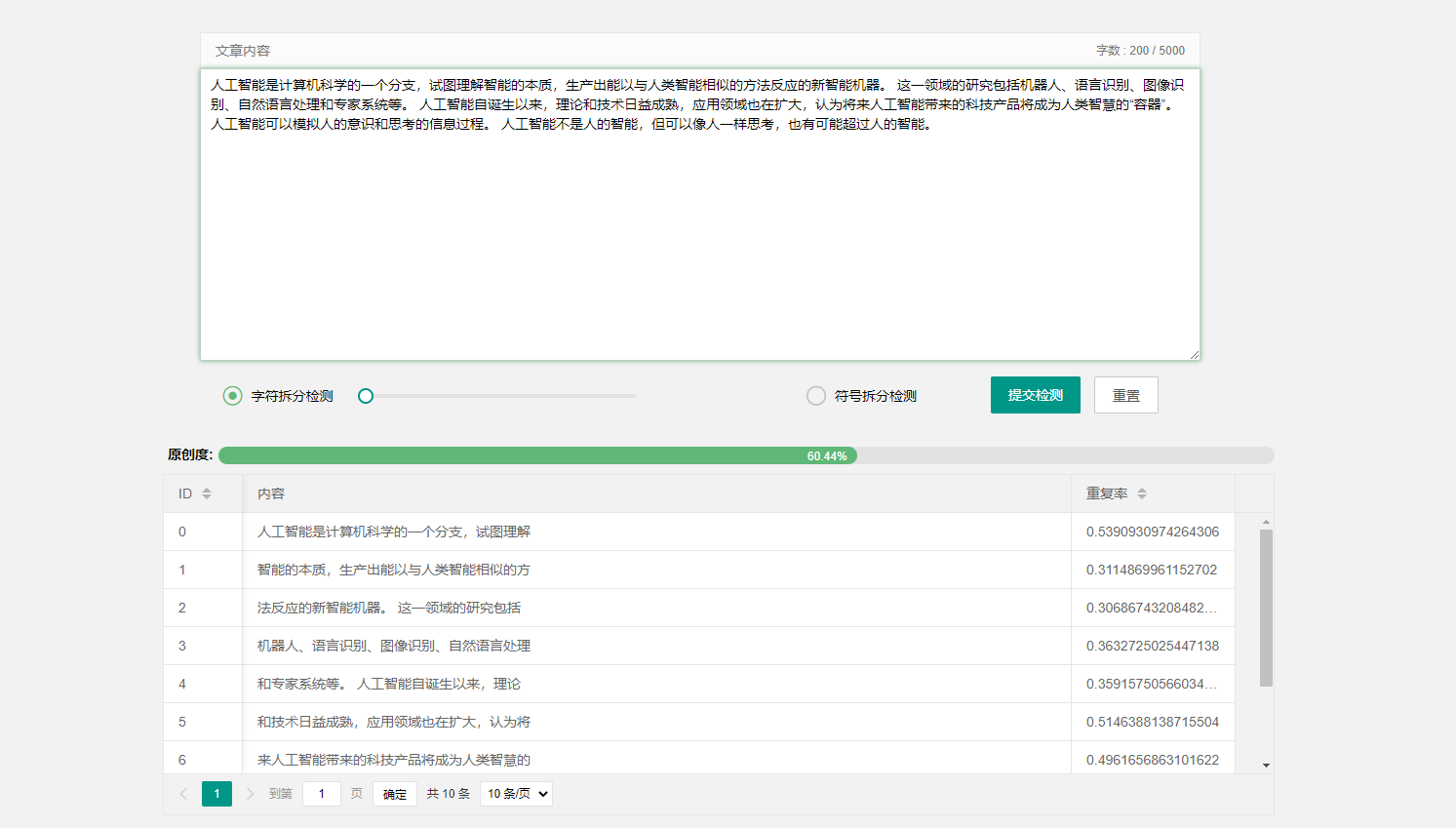This screenshot has height=828, width=1456.
Task: Click the 原创度 progress bar
Action: pos(745,455)
